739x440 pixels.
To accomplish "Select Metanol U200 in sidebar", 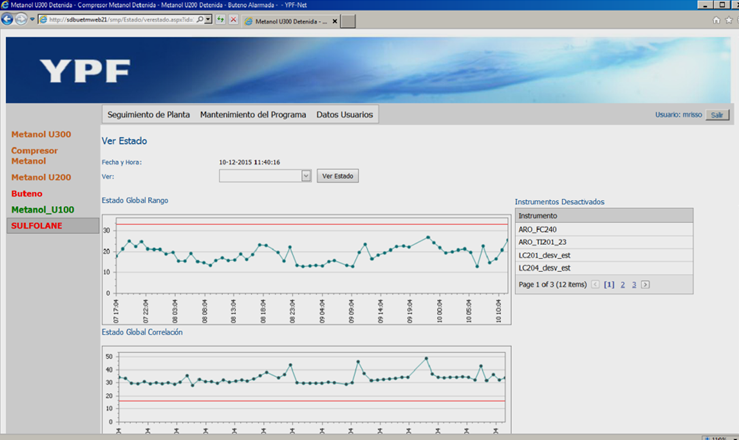I will tap(41, 177).
